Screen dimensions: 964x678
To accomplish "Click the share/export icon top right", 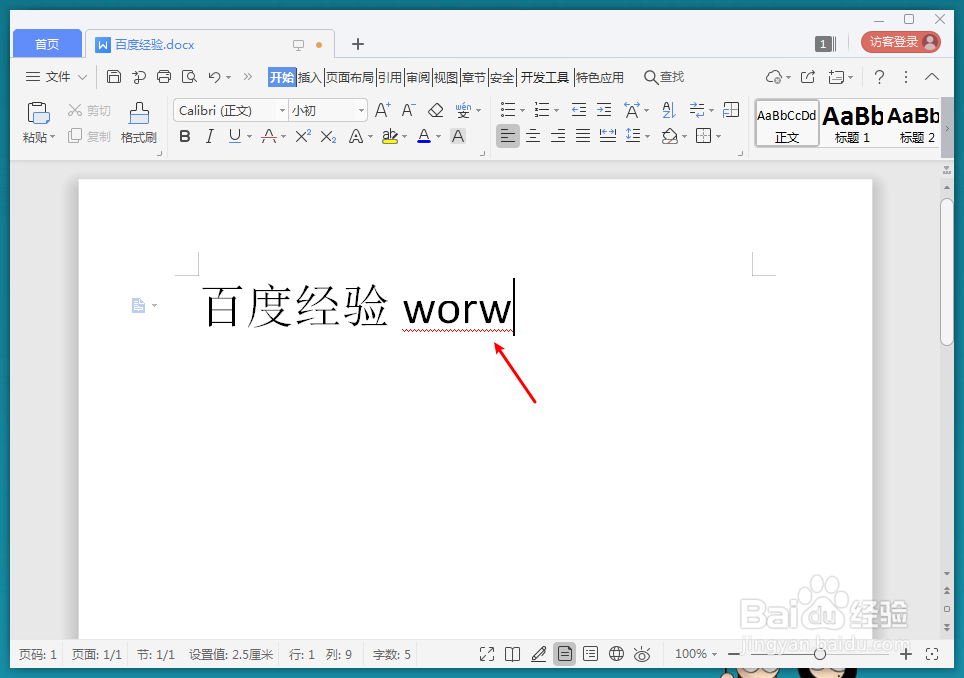I will click(808, 77).
